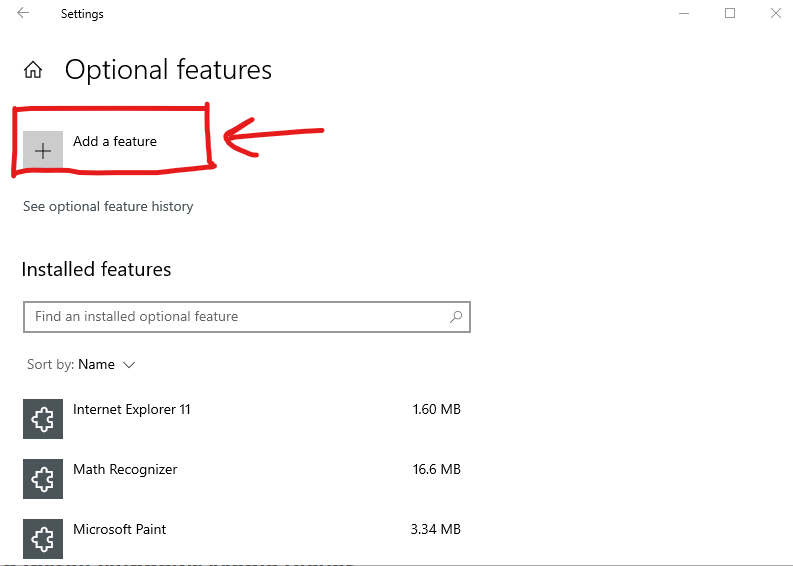Go back using the Settings back arrow
Viewport: 793px width, 566px height.
pyautogui.click(x=23, y=13)
